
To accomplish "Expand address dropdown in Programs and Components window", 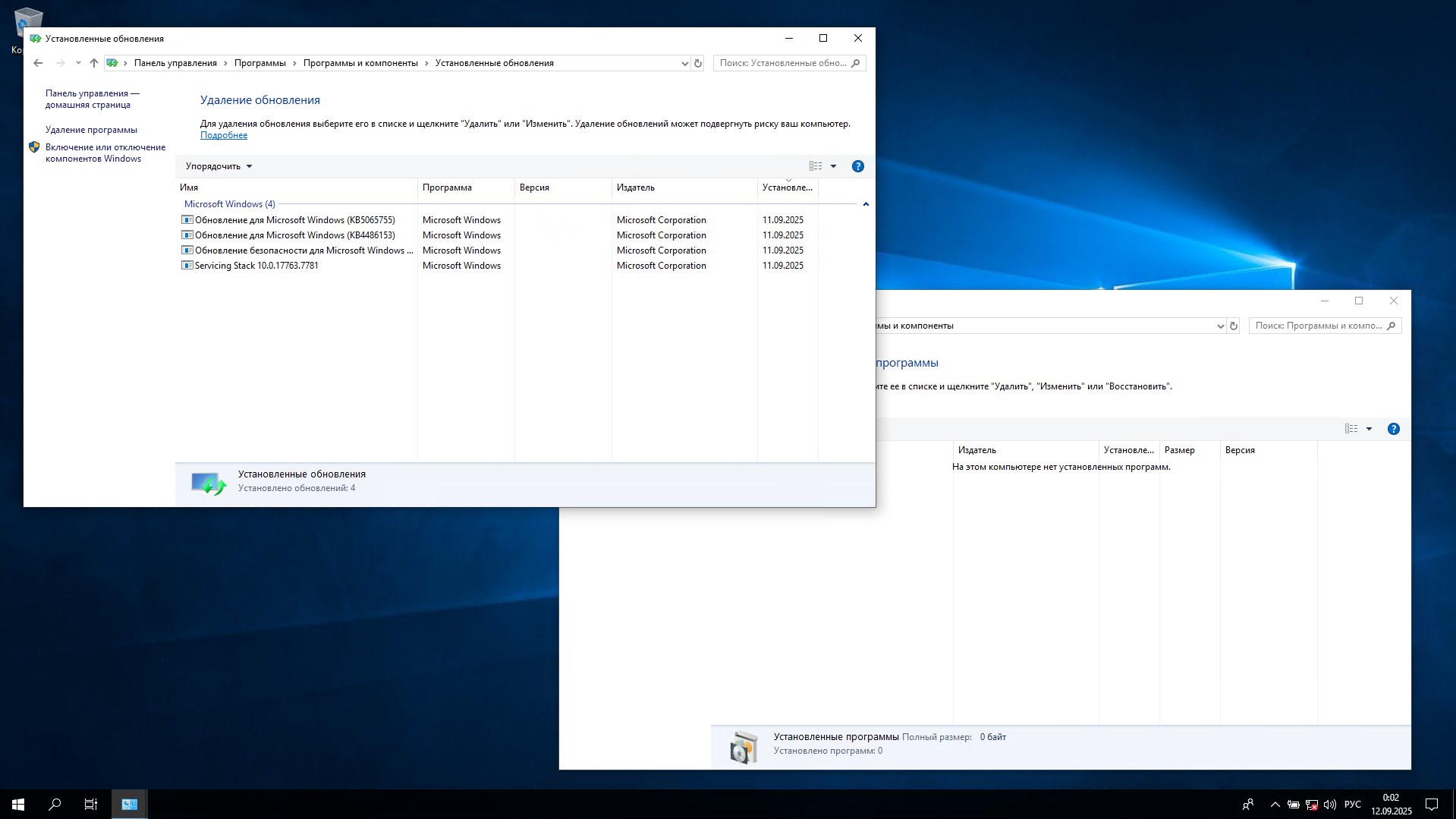I will [x=1220, y=326].
